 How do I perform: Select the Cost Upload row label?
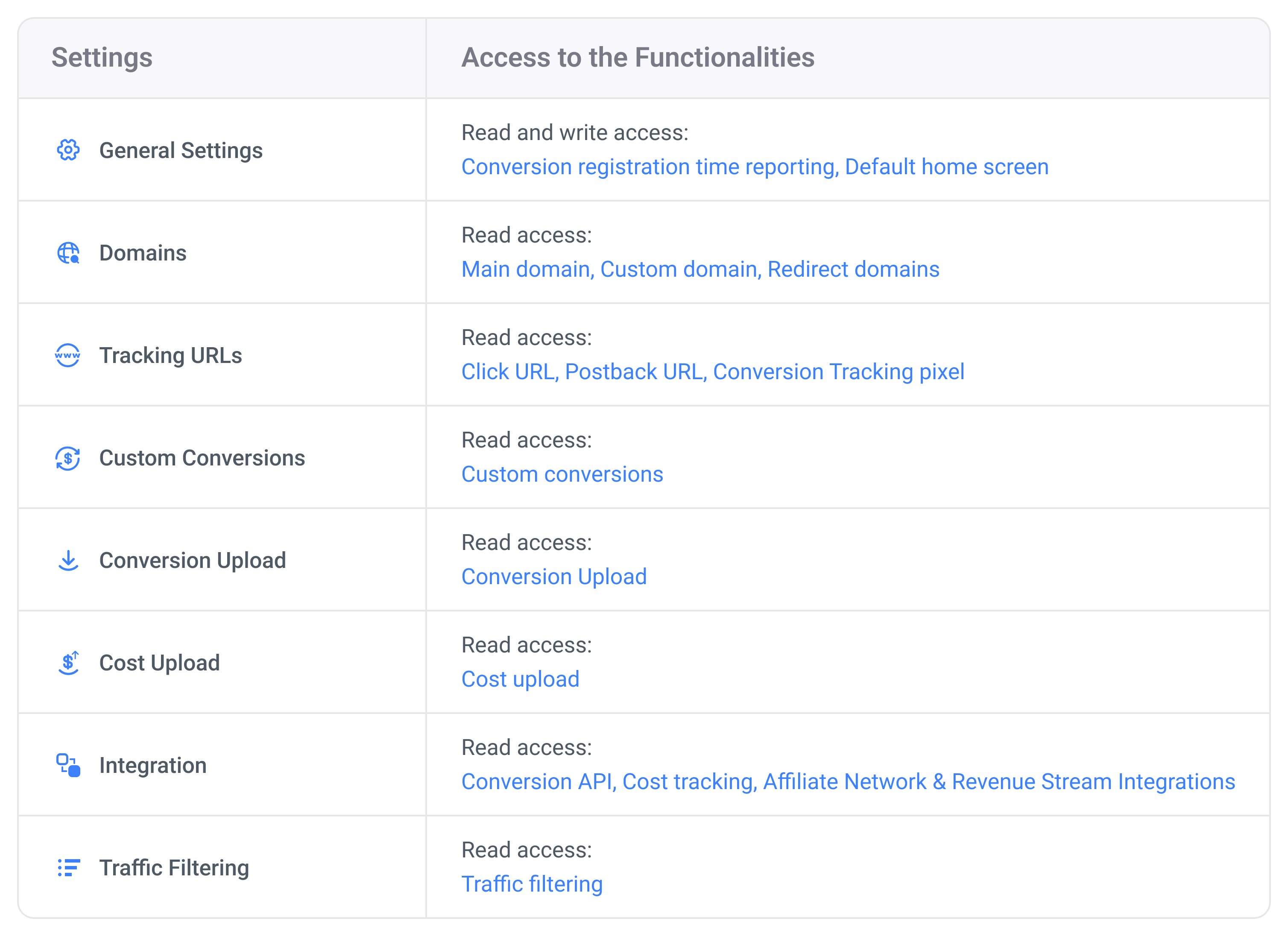(x=159, y=663)
